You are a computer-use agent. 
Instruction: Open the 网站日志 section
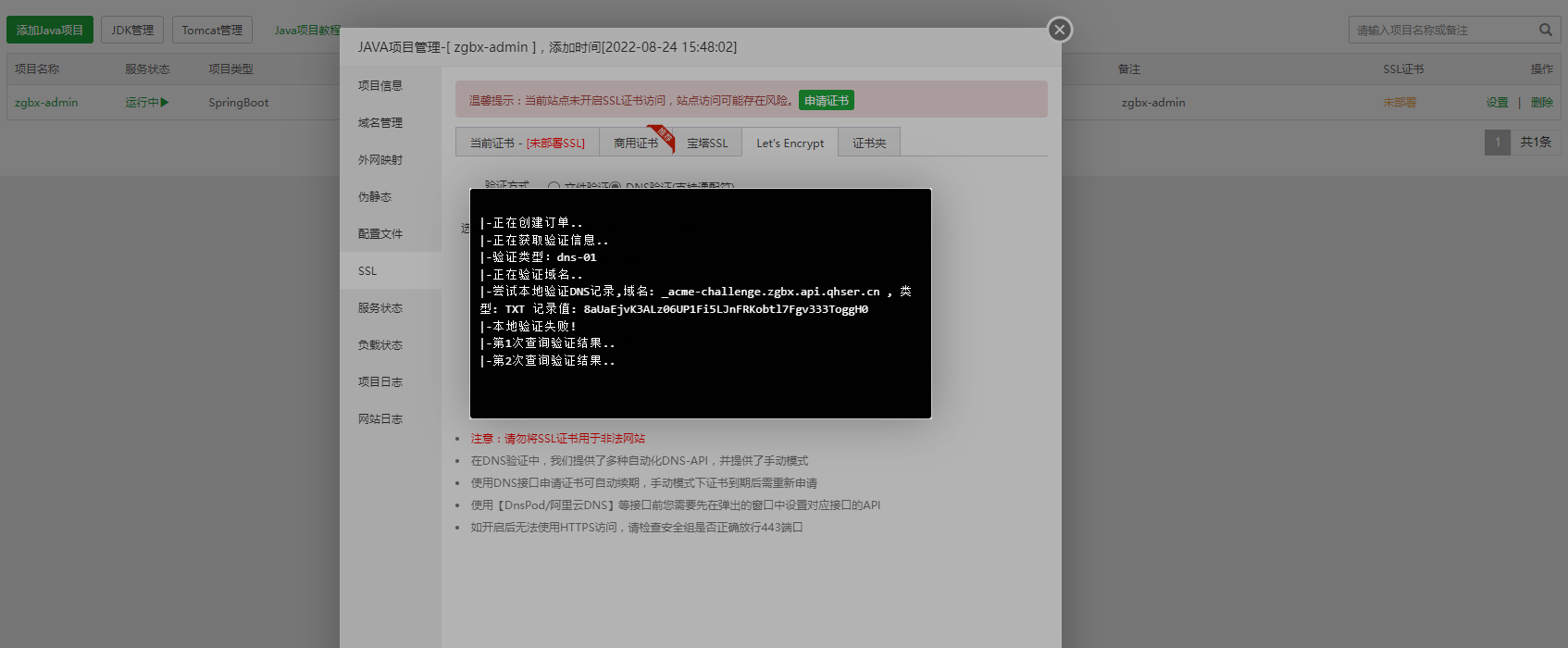tap(380, 418)
